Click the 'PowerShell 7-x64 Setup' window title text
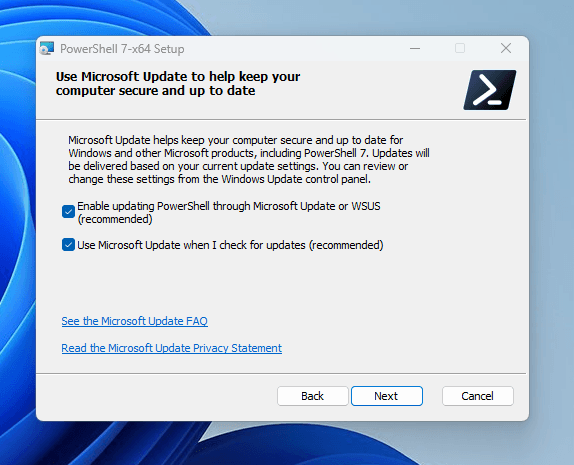The image size is (574, 465). tap(122, 49)
